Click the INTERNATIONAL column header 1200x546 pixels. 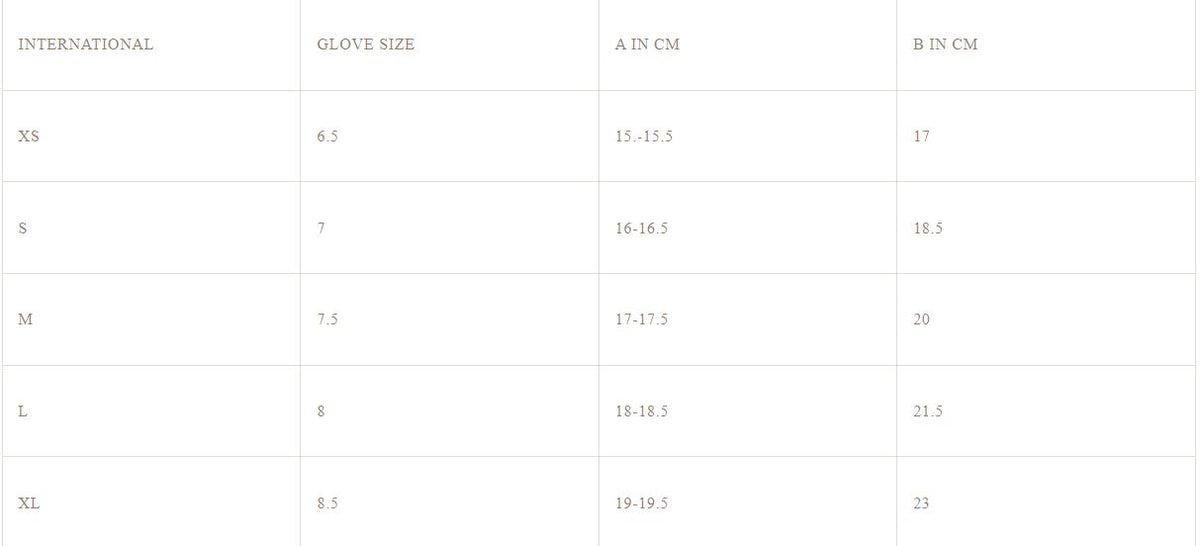pyautogui.click(x=85, y=44)
